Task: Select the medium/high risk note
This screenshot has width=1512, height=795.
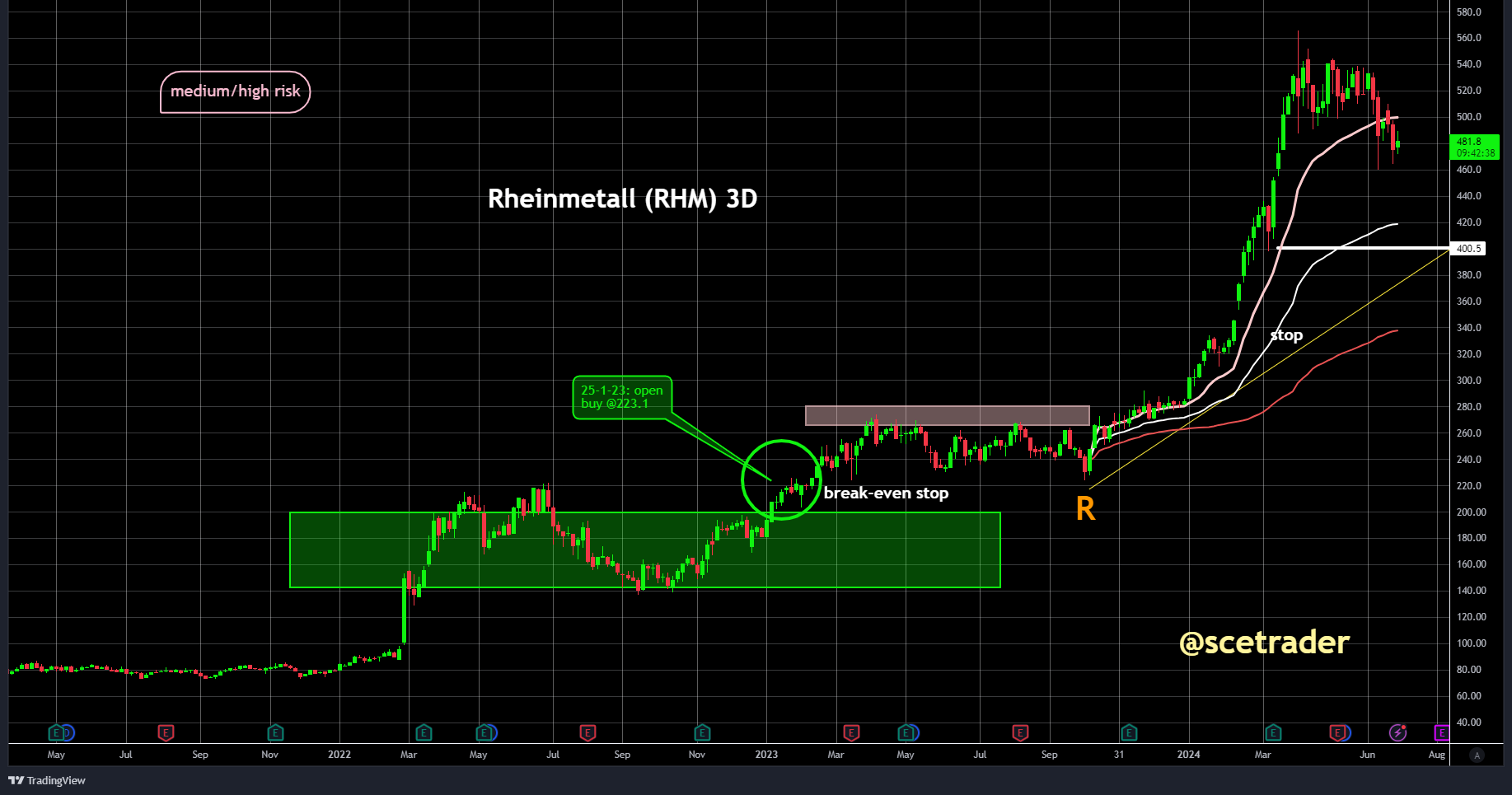Action: 236,91
